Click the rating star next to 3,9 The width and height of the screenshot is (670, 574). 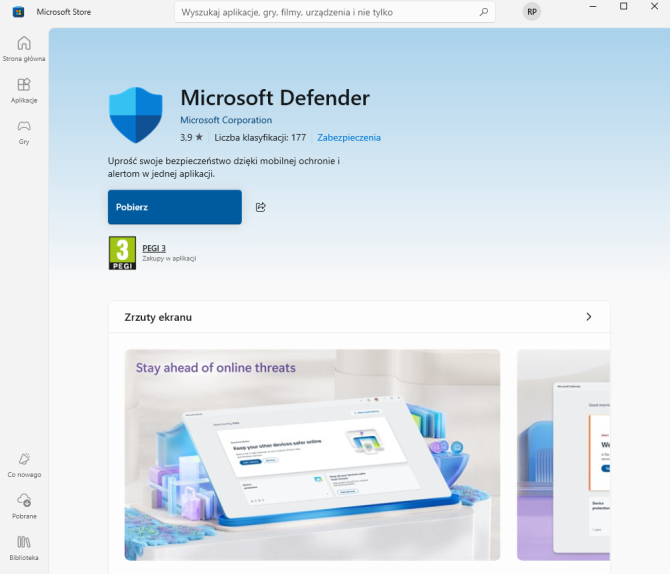tap(199, 137)
